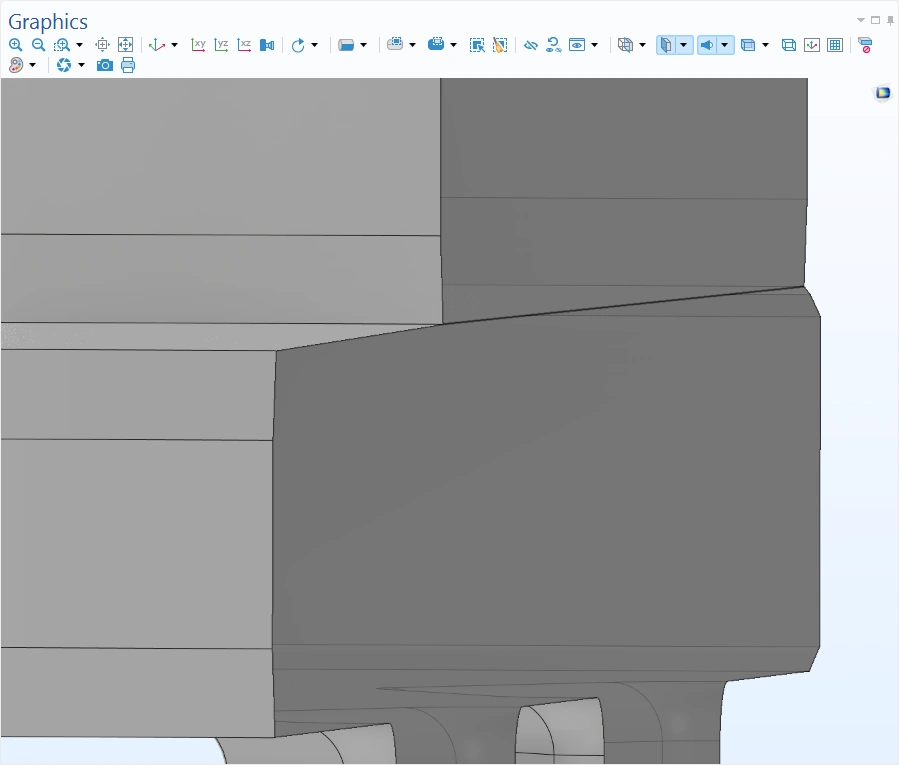Print the graphics using the printer icon

click(128, 65)
